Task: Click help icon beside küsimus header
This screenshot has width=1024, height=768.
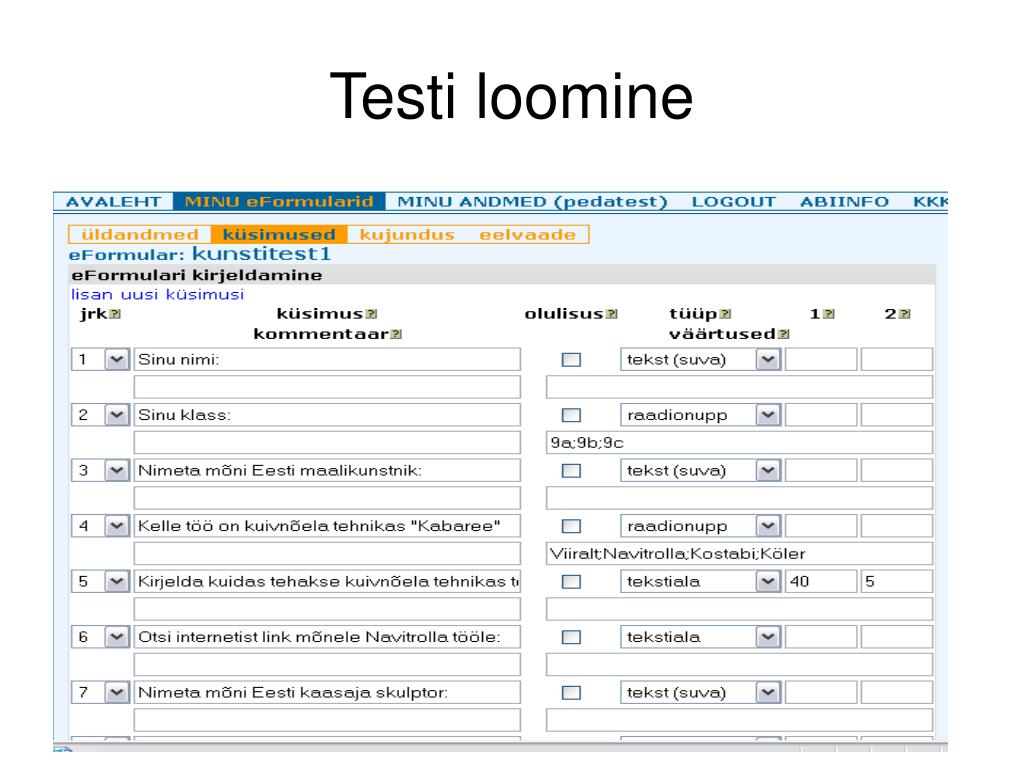Action: (372, 314)
